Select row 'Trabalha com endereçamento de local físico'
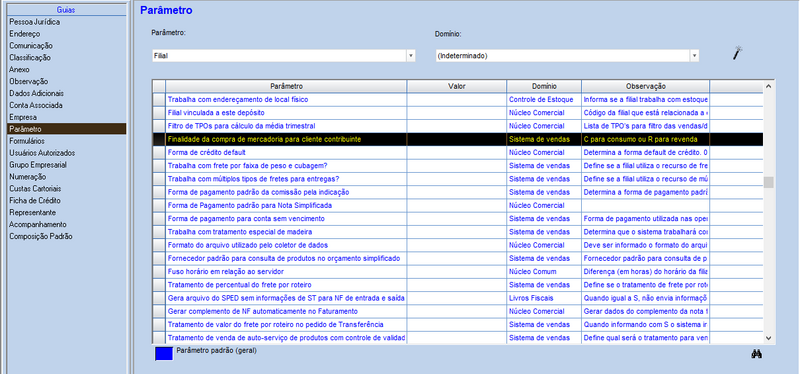 458,99
